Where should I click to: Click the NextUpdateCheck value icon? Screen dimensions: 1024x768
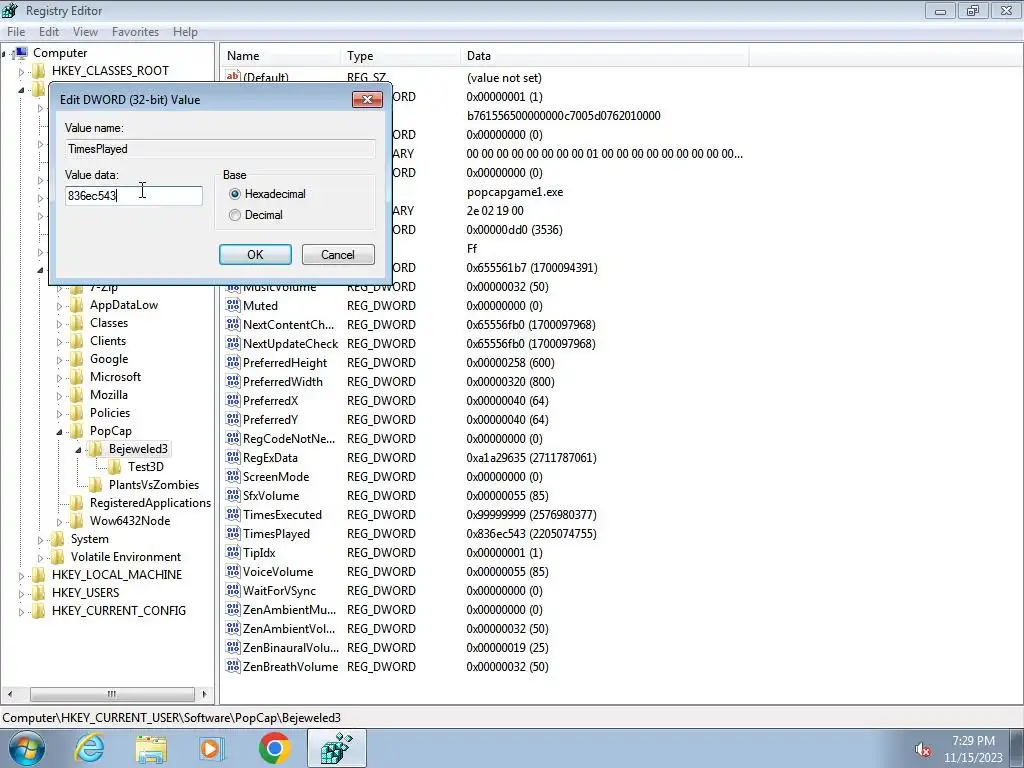233,343
